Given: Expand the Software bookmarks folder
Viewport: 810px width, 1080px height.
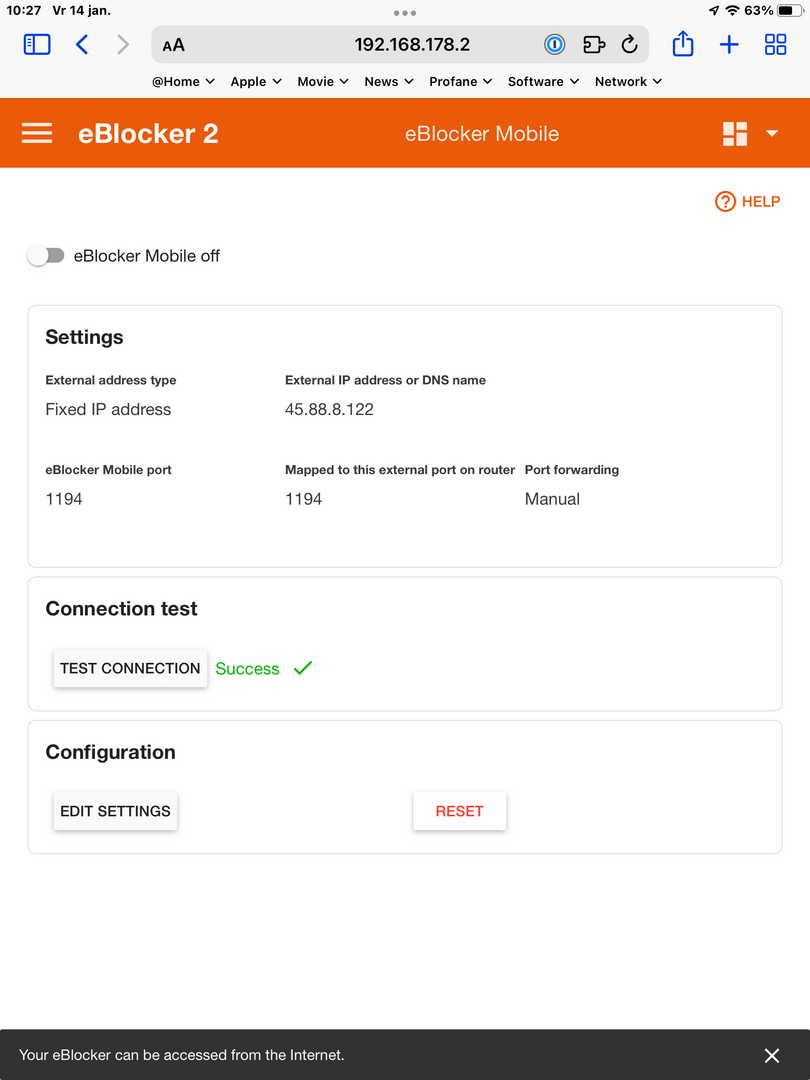Looking at the screenshot, I should coord(543,81).
